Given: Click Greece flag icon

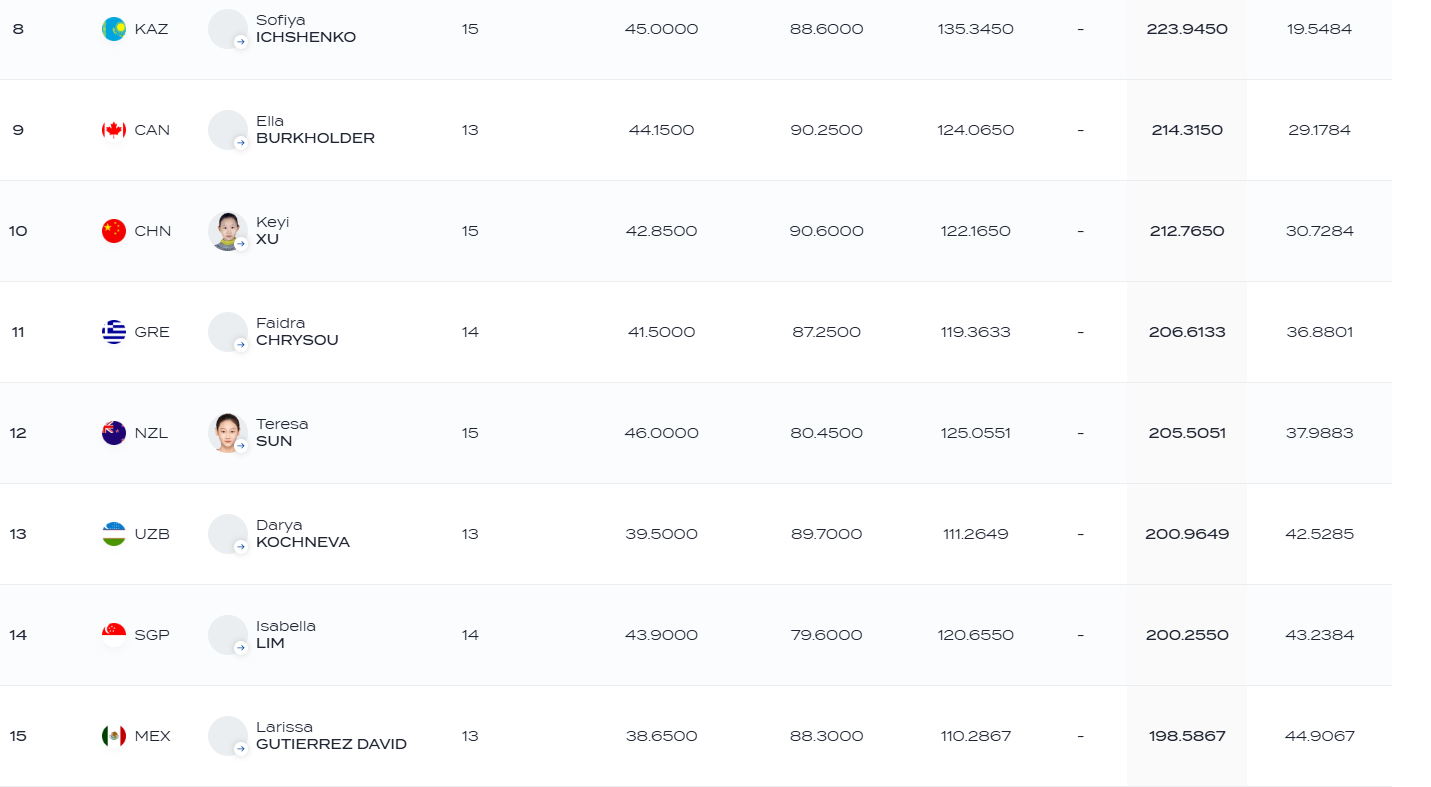Looking at the screenshot, I should (114, 332).
